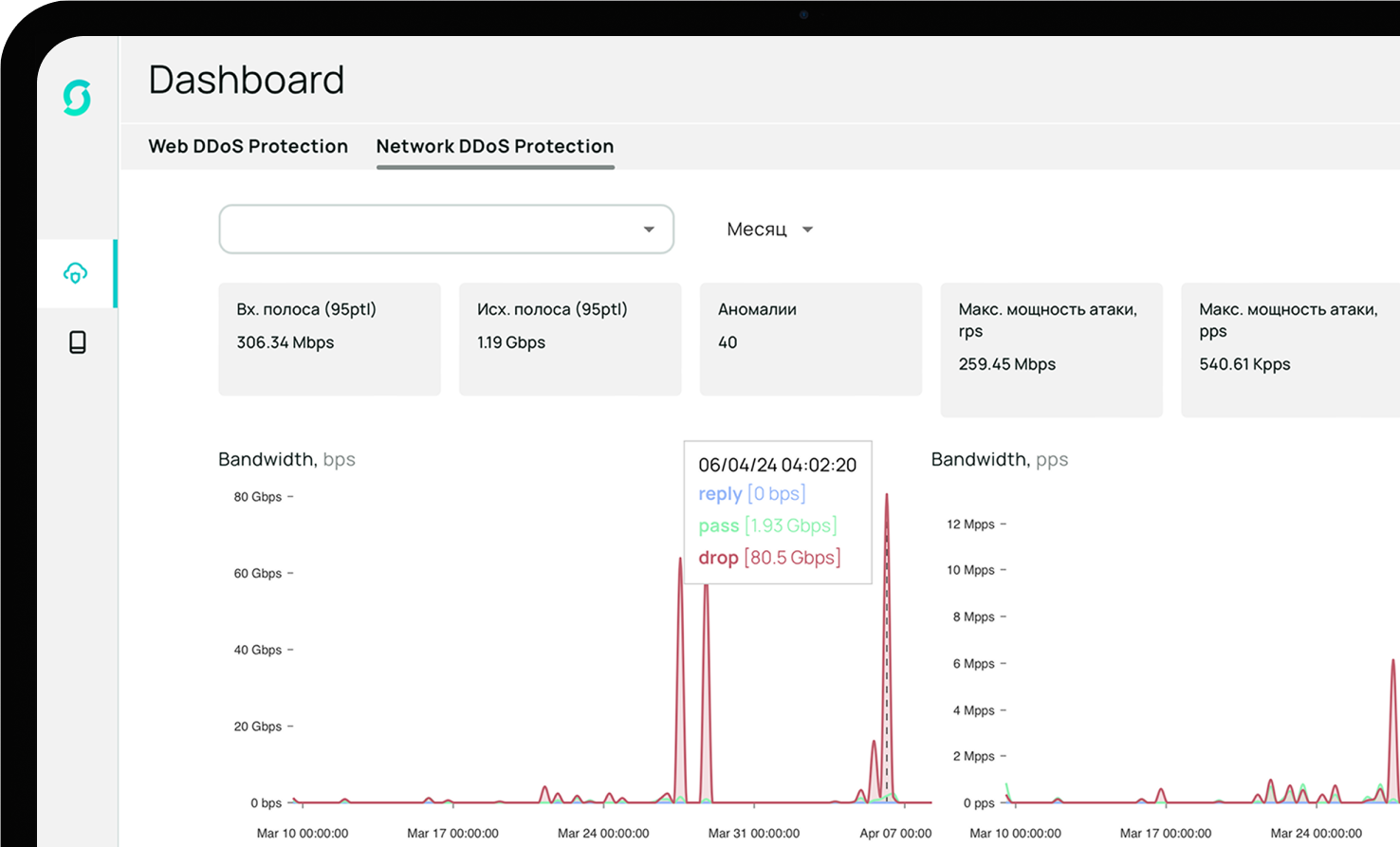This screenshot has height=847, width=1400.
Task: Open the Месяц period dropdown
Action: tap(769, 230)
